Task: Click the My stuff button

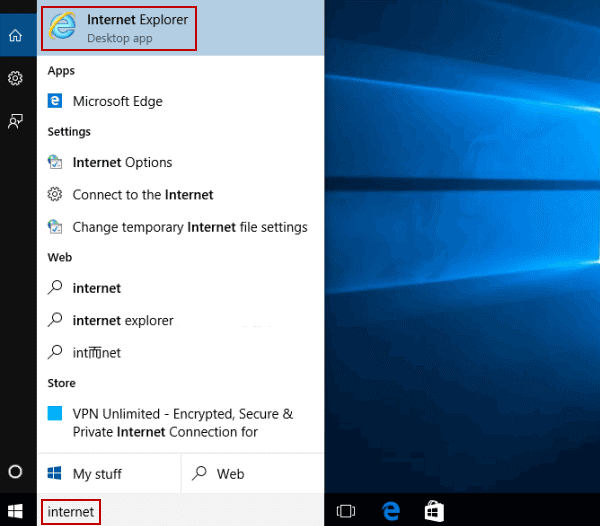Action: pyautogui.click(x=109, y=474)
